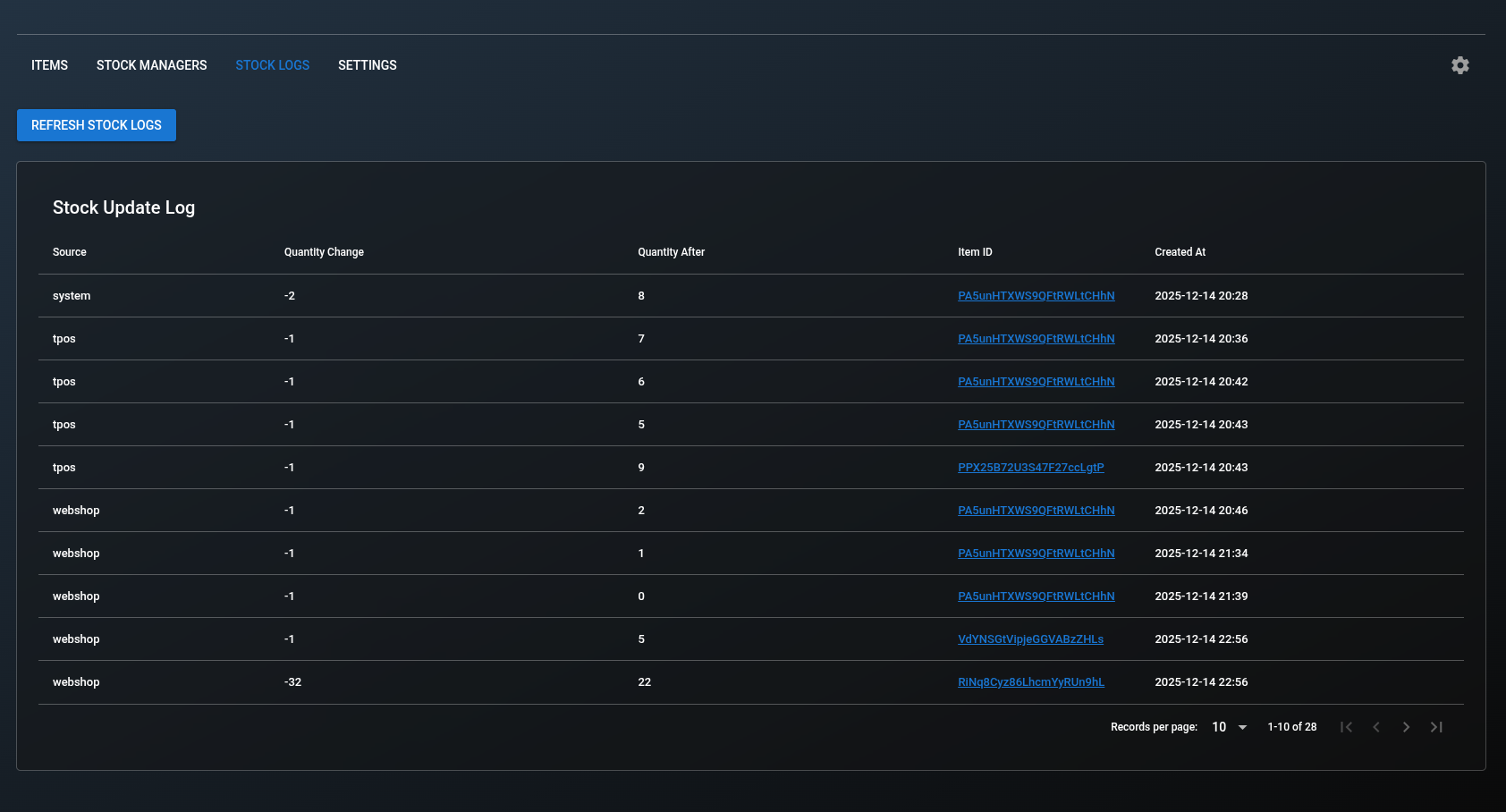This screenshot has width=1506, height=812.
Task: Jump to first page using pagination icon
Action: (1346, 727)
